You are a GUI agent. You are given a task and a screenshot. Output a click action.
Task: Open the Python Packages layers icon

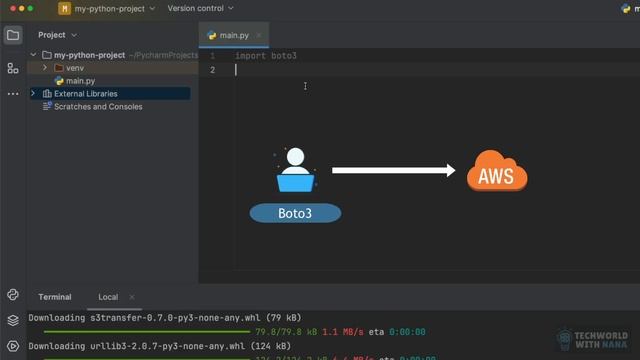pyautogui.click(x=13, y=320)
